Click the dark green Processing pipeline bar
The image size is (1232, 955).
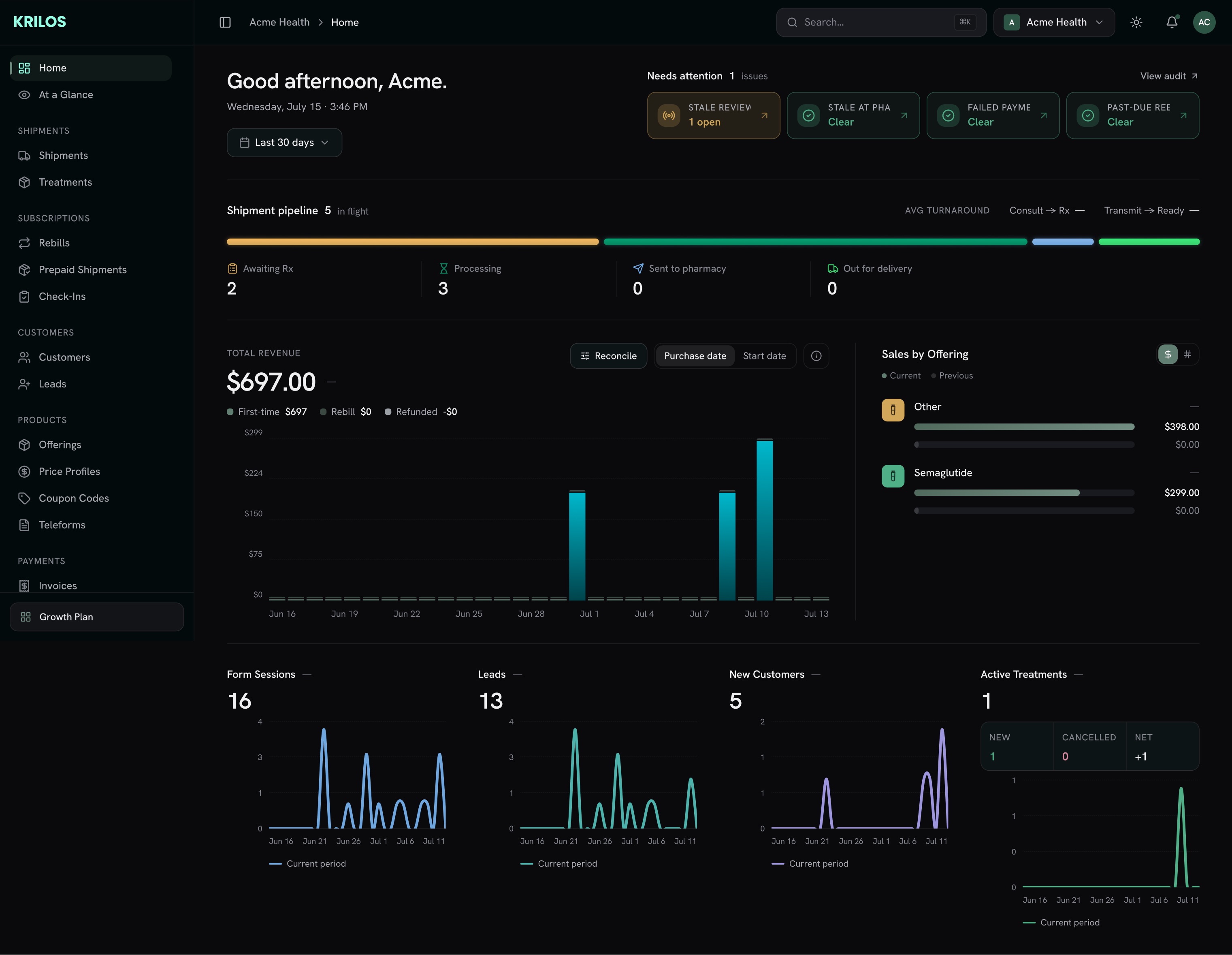point(815,241)
